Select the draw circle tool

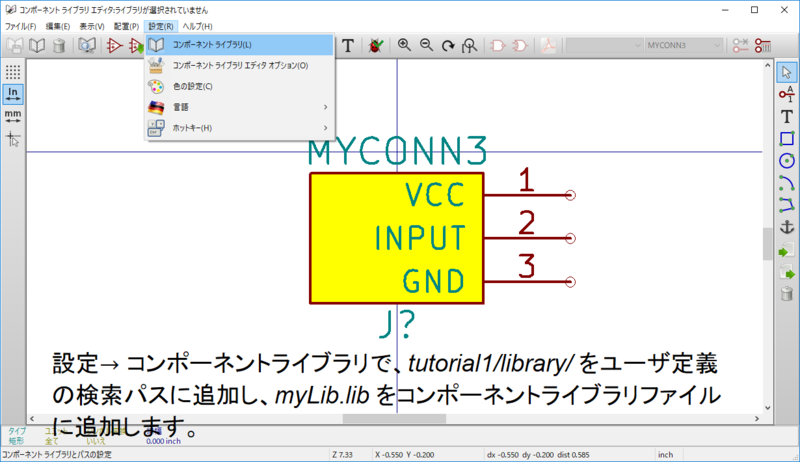pyautogui.click(x=787, y=161)
